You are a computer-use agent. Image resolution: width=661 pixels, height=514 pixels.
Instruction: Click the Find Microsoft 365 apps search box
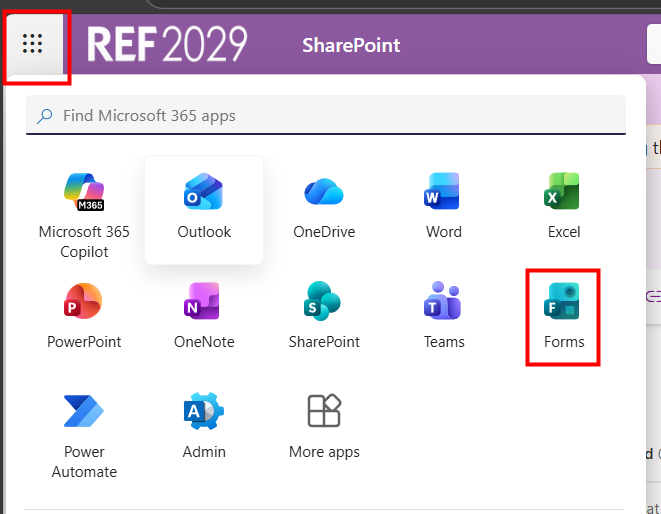326,115
